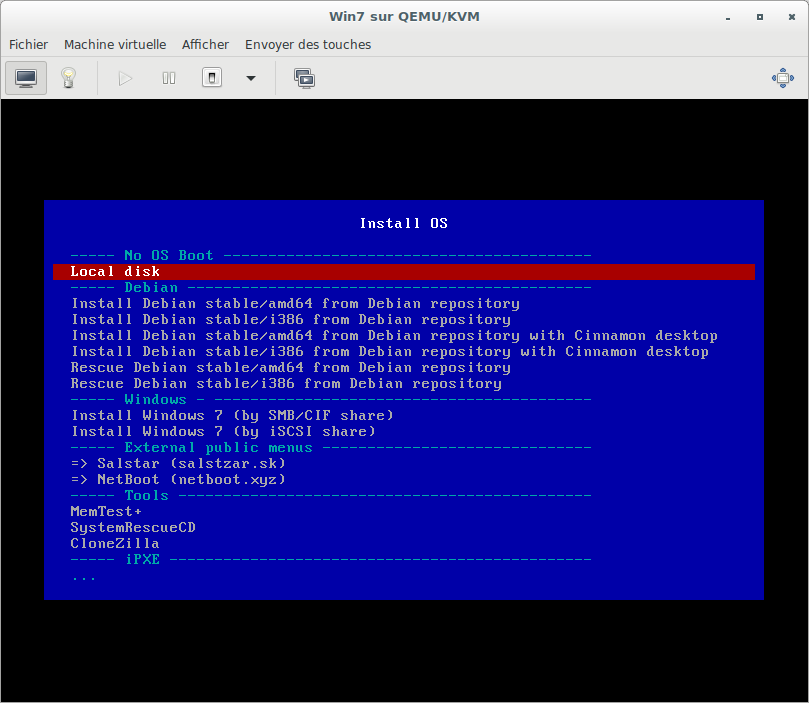Select the MemTest+ tool entry
Viewport: 809px width, 703px height.
(106, 512)
